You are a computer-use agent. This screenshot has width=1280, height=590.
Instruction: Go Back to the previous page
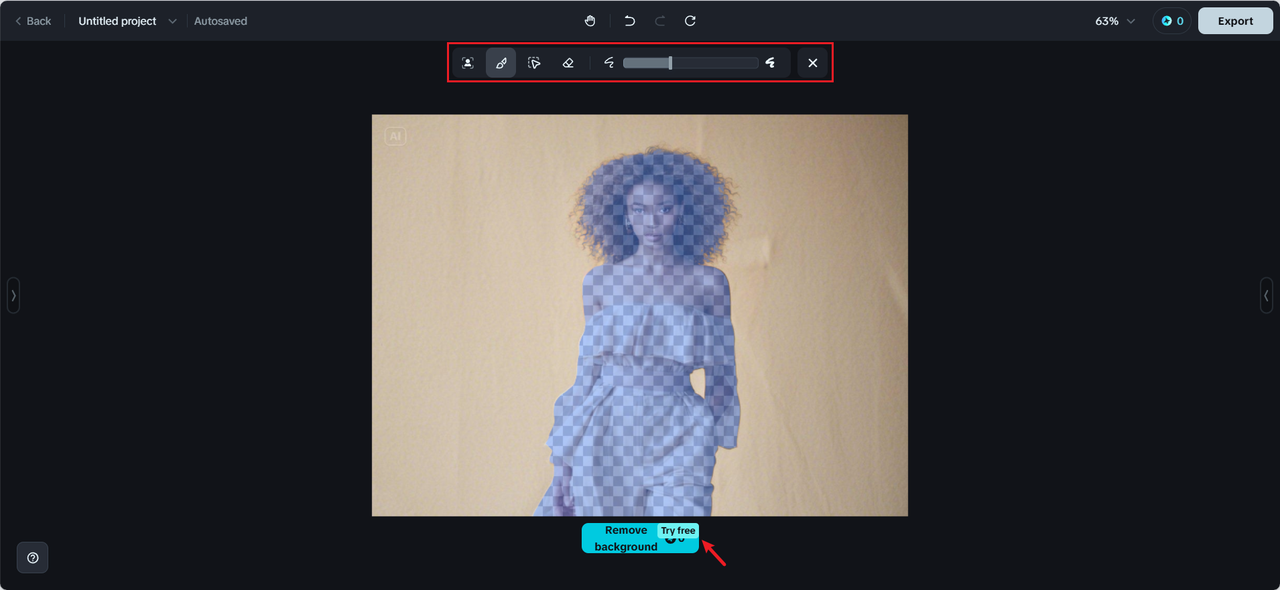coord(33,21)
